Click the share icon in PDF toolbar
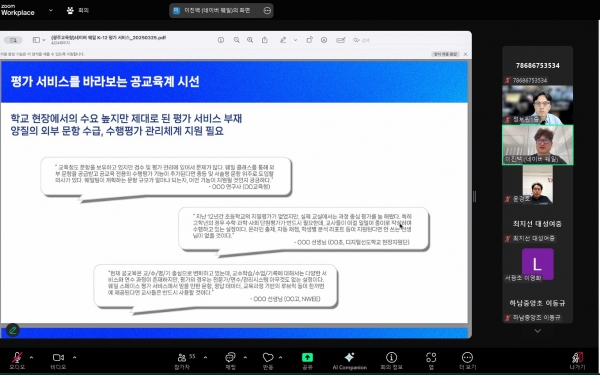The width and height of the screenshot is (600, 375). 264,40
